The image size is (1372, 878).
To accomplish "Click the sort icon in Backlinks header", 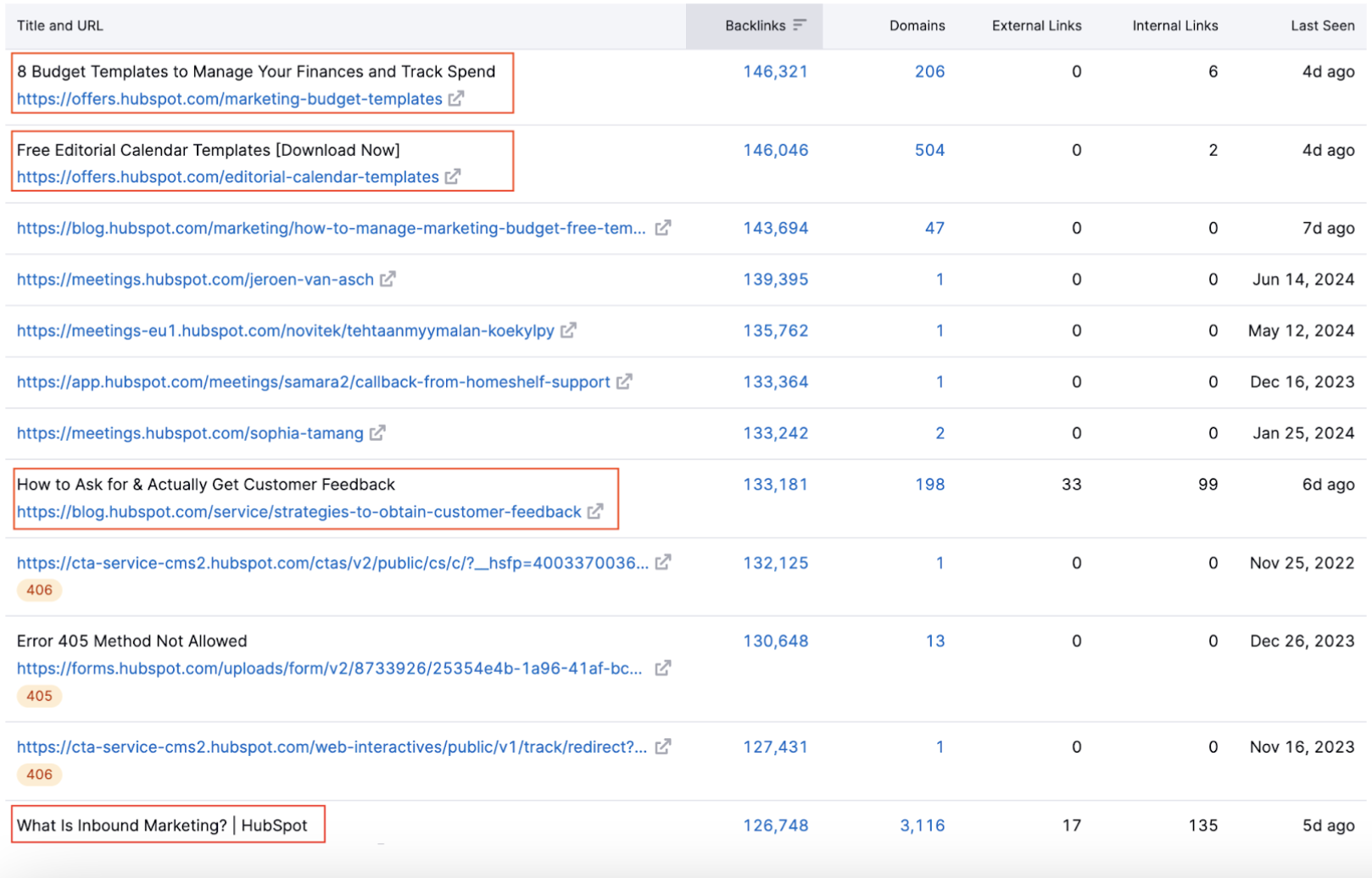I will pos(800,25).
